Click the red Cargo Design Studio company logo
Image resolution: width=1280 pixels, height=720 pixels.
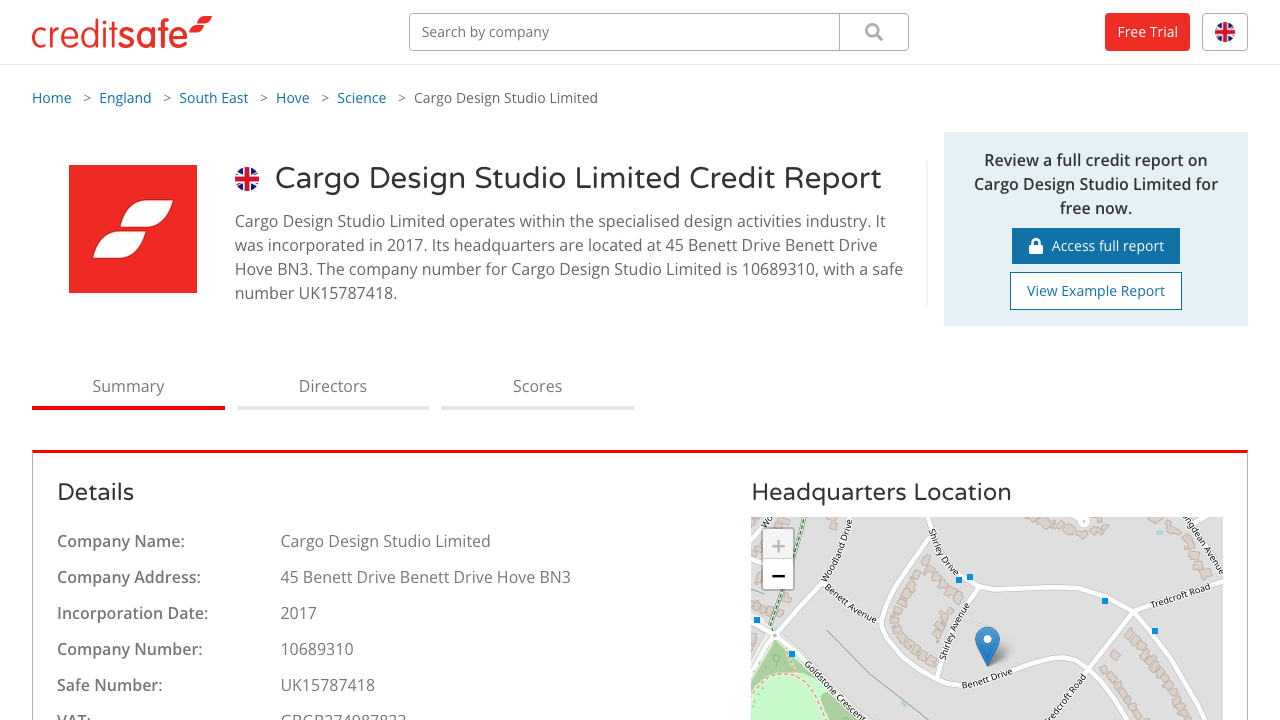[x=132, y=228]
